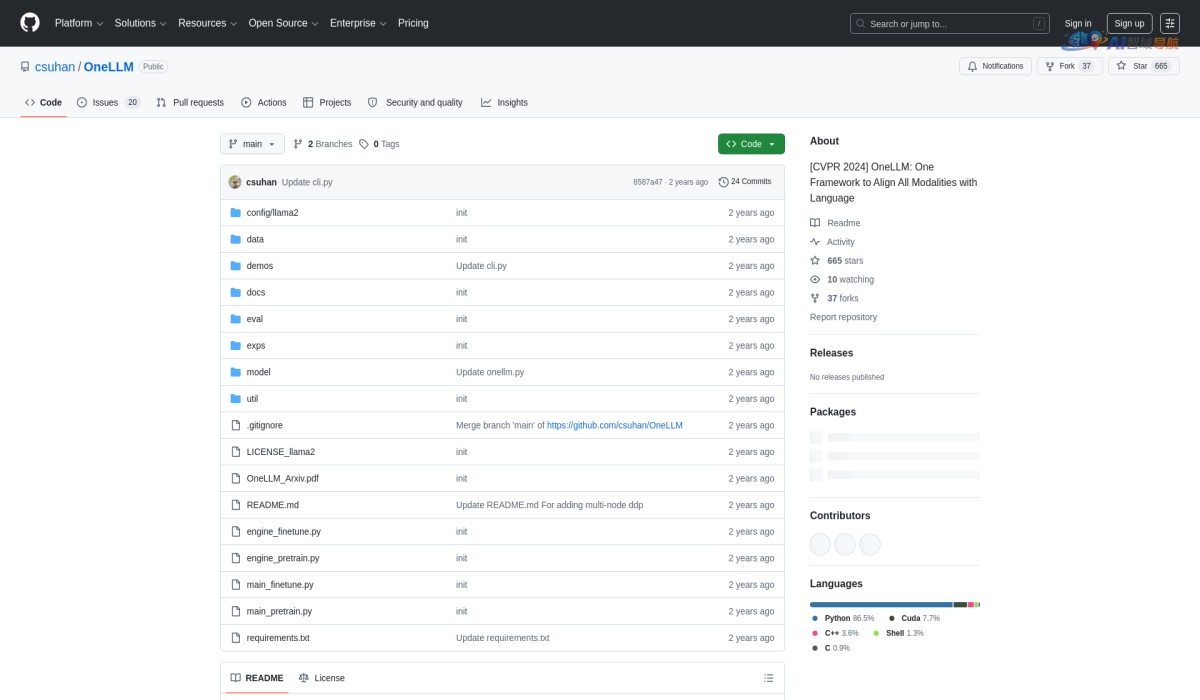This screenshot has height=700, width=1200.
Task: Click the Python segment of languages bar
Action: [880, 604]
